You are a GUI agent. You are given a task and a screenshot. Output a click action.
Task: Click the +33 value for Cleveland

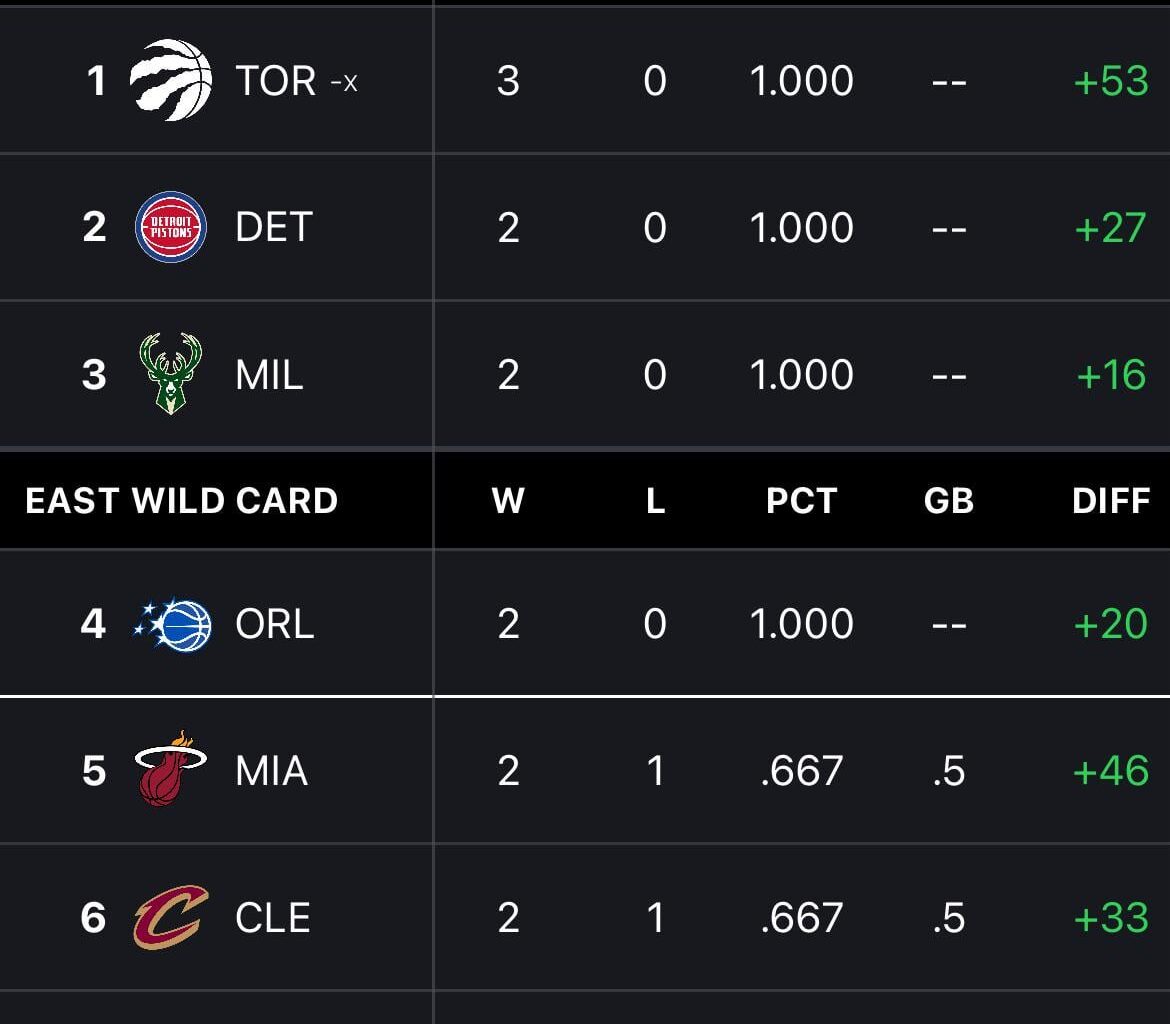coord(1112,917)
